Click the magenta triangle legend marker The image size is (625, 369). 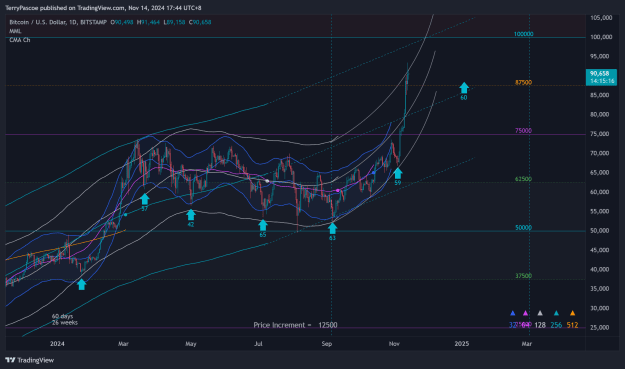525,313
